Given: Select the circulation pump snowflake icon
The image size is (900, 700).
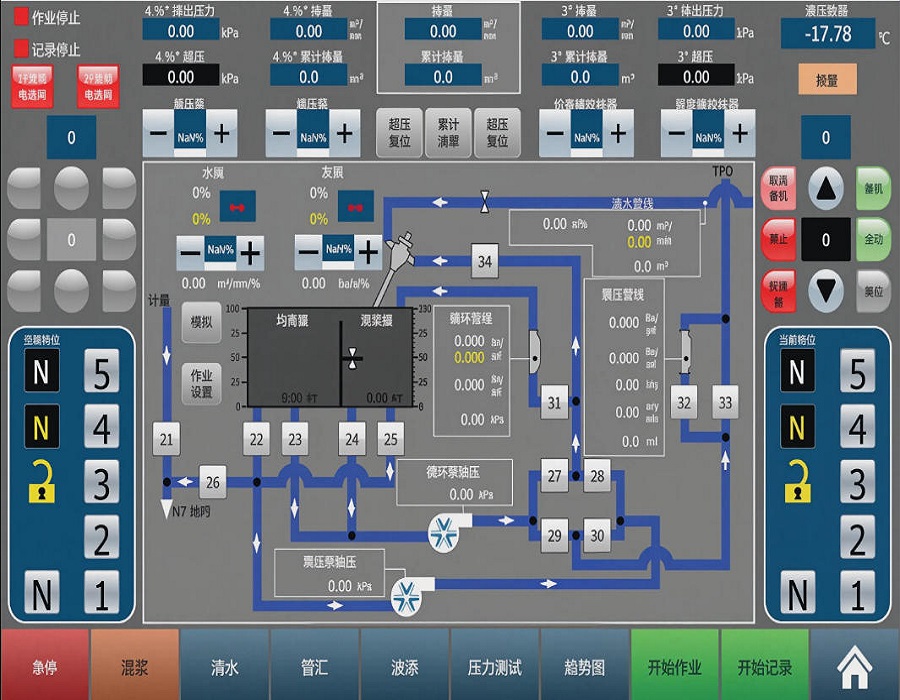Looking at the screenshot, I should (444, 532).
